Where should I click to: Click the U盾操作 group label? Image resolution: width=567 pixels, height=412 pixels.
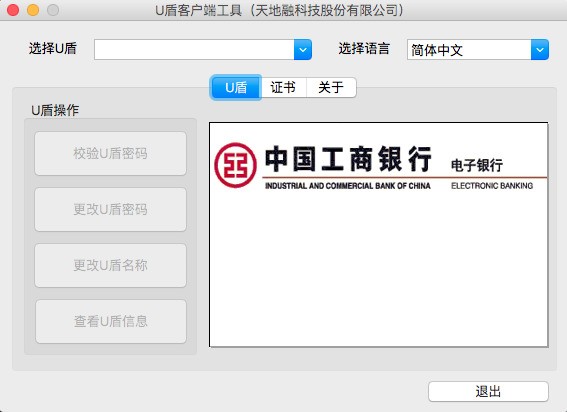click(55, 110)
